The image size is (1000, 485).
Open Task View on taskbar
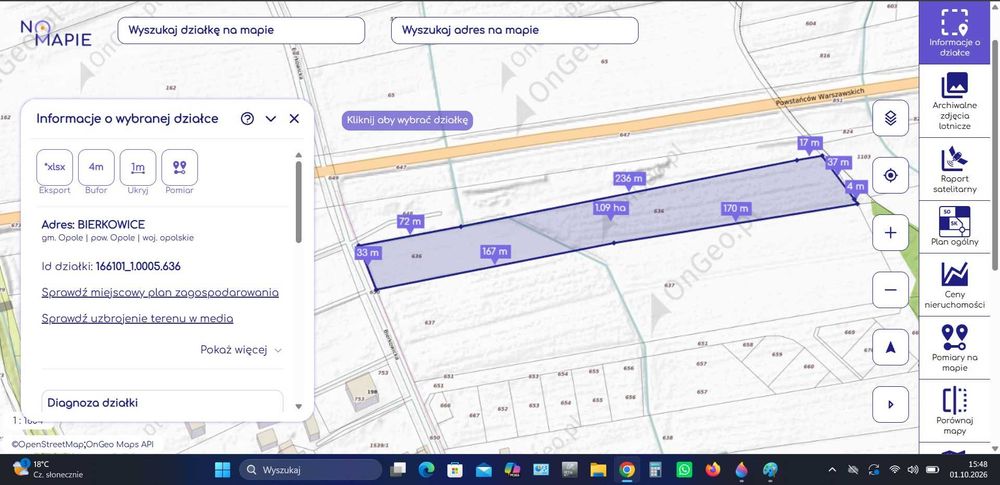click(398, 470)
